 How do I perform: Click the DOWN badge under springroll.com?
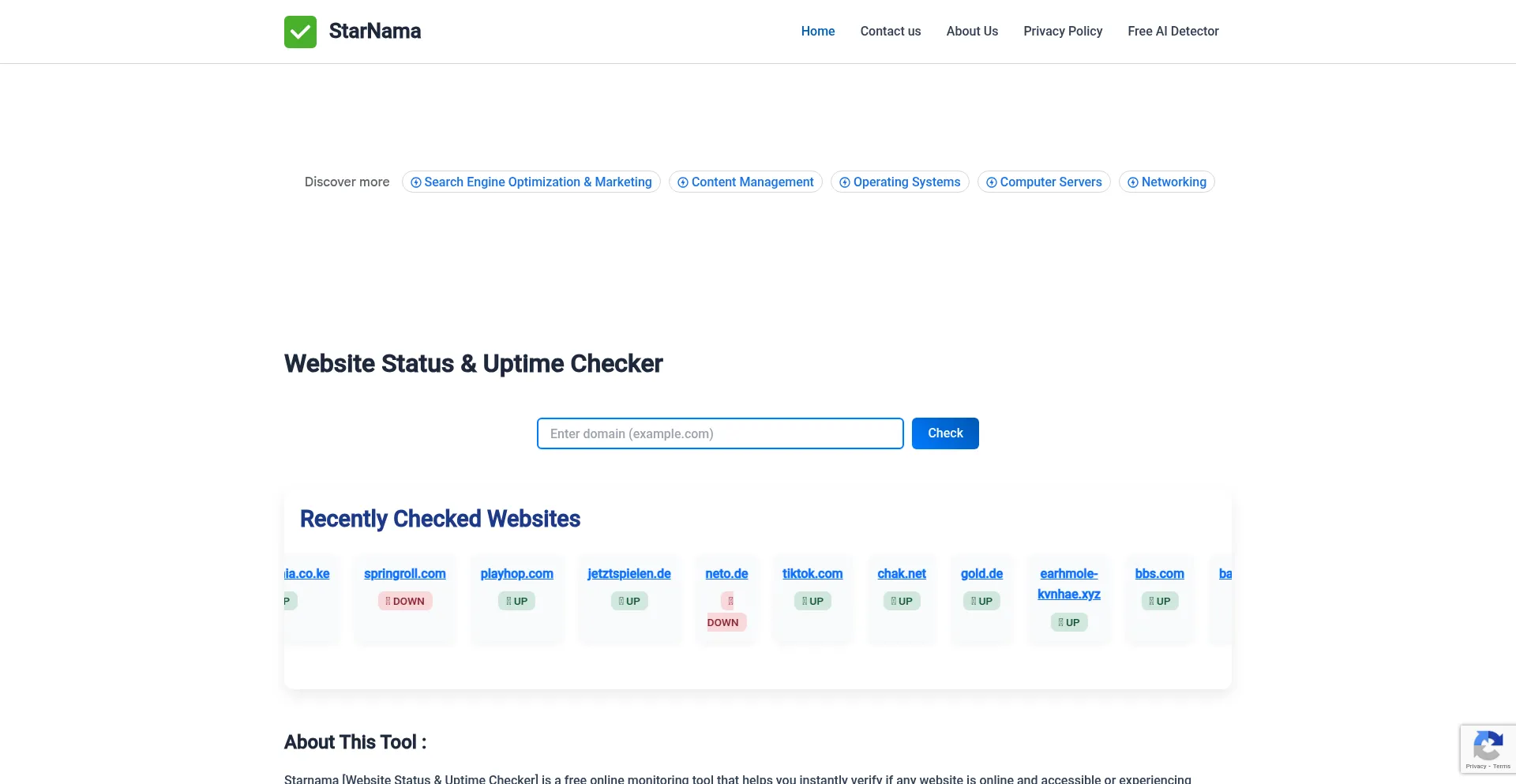click(x=404, y=601)
